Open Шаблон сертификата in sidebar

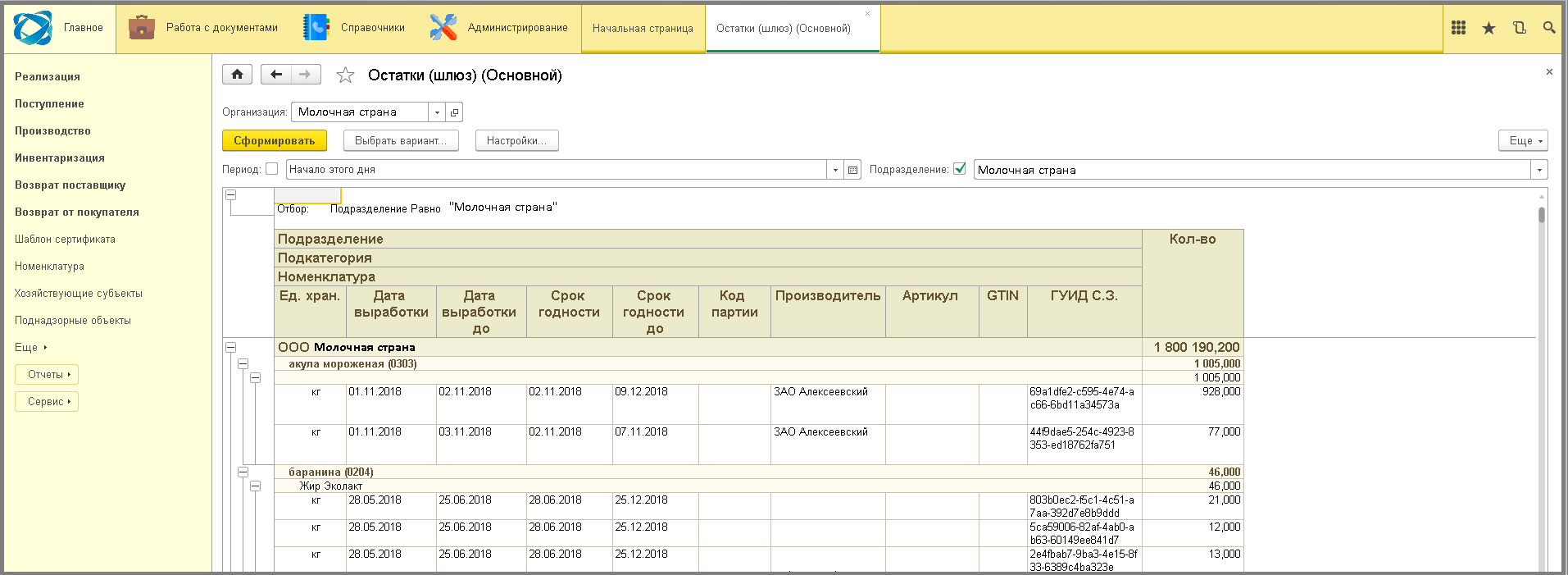coord(65,239)
